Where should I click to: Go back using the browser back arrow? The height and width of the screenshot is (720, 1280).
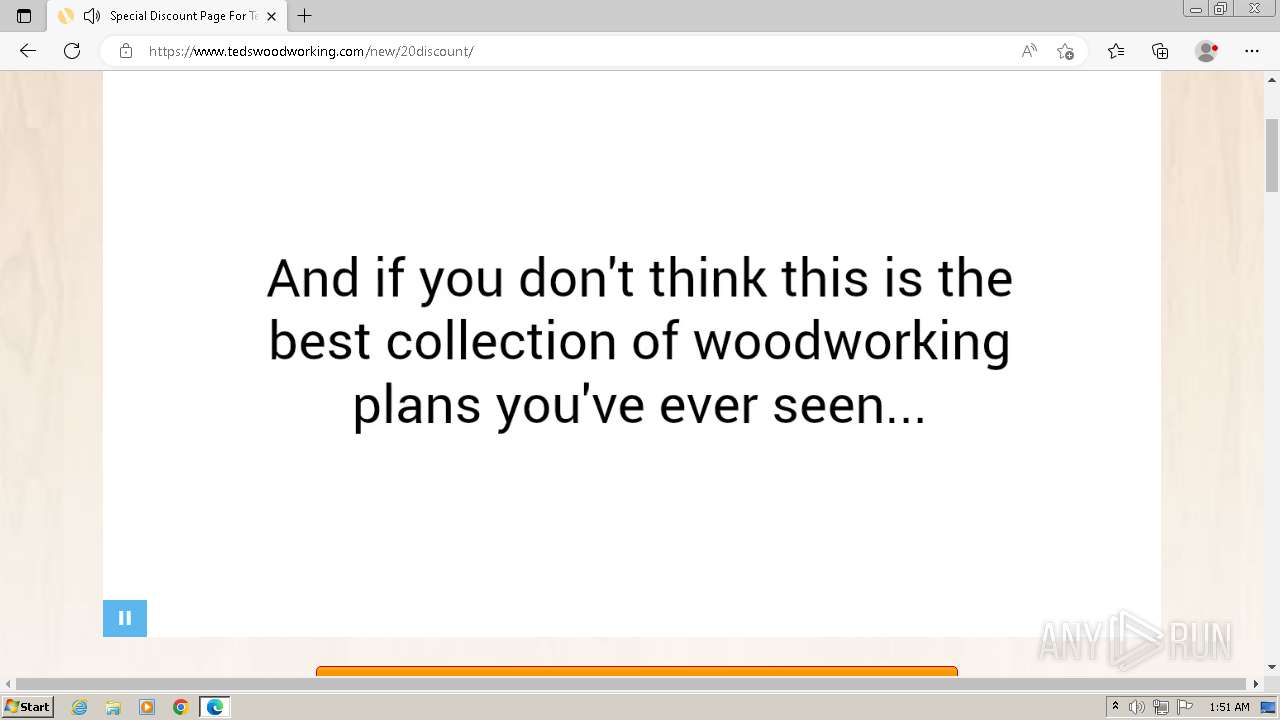click(x=28, y=51)
